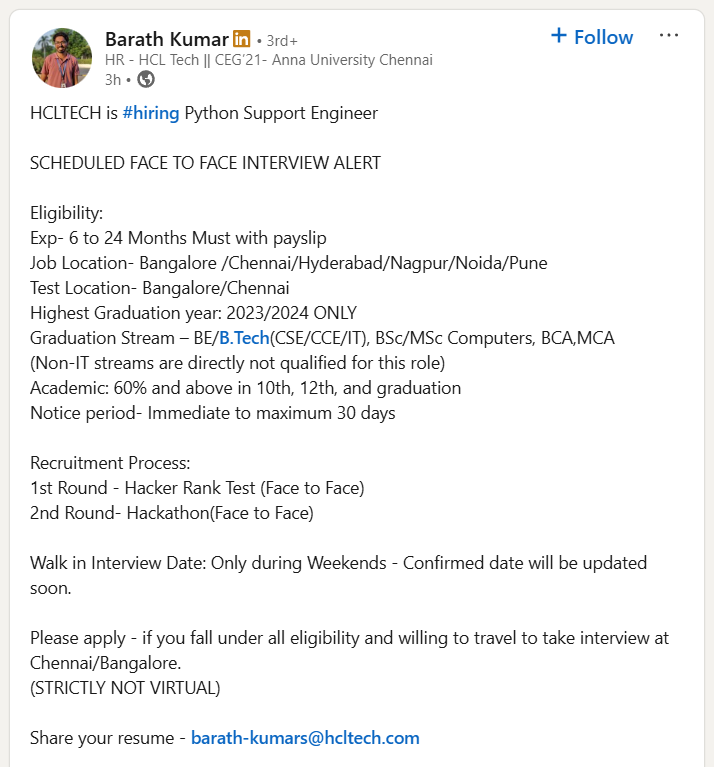The image size is (714, 767).
Task: Click the LinkedIn badge icon beside the name
Action: pyautogui.click(x=241, y=39)
